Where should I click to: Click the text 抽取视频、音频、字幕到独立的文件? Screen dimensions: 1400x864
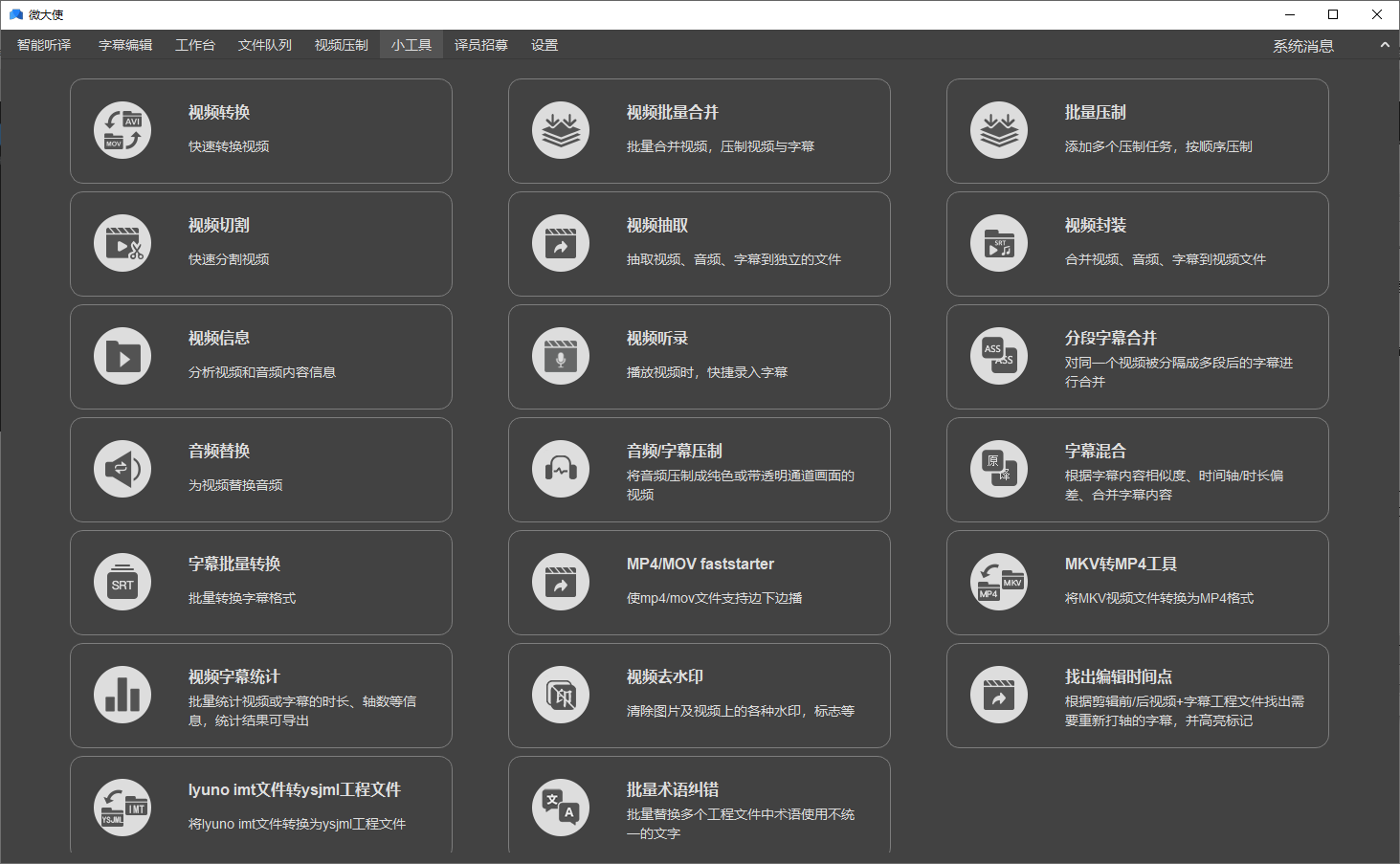point(734,259)
